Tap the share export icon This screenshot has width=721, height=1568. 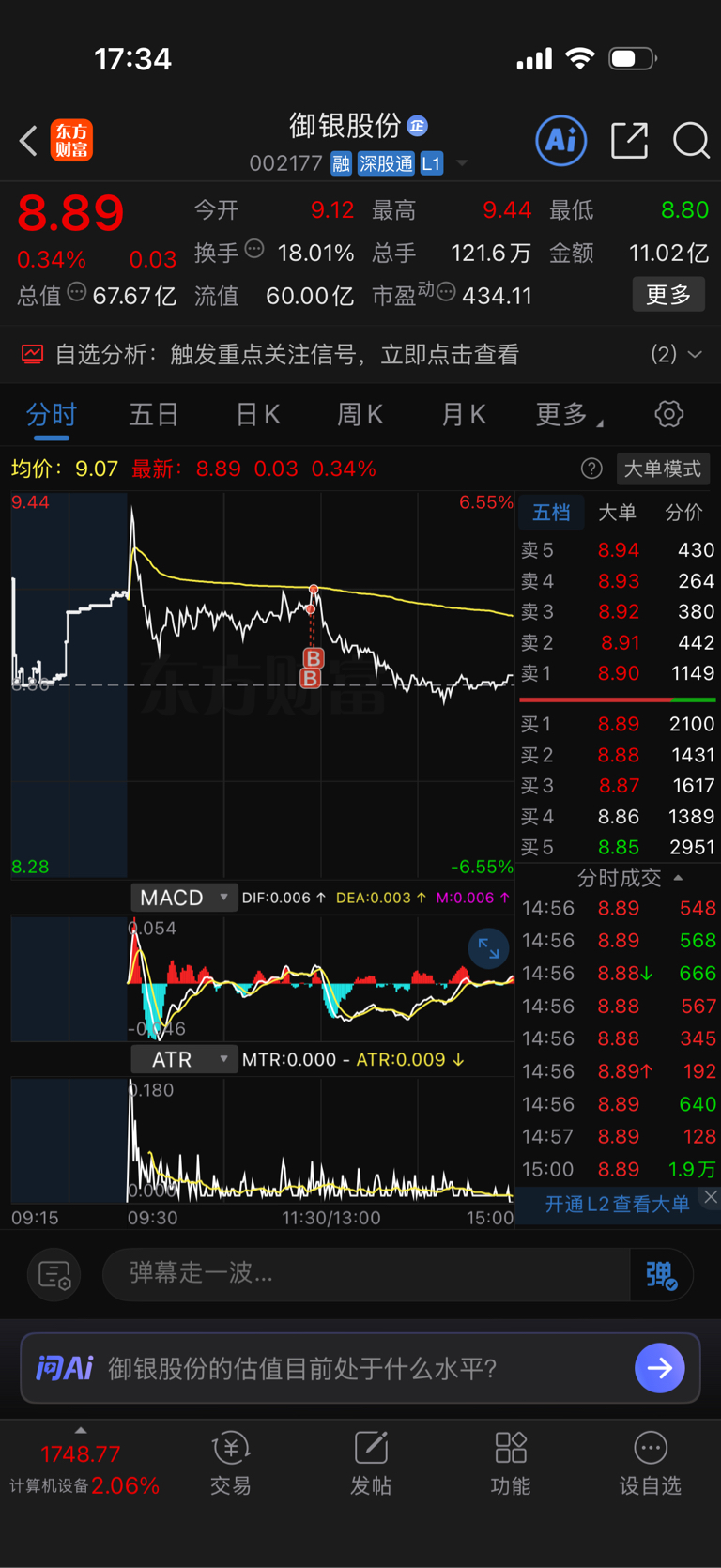[x=629, y=141]
